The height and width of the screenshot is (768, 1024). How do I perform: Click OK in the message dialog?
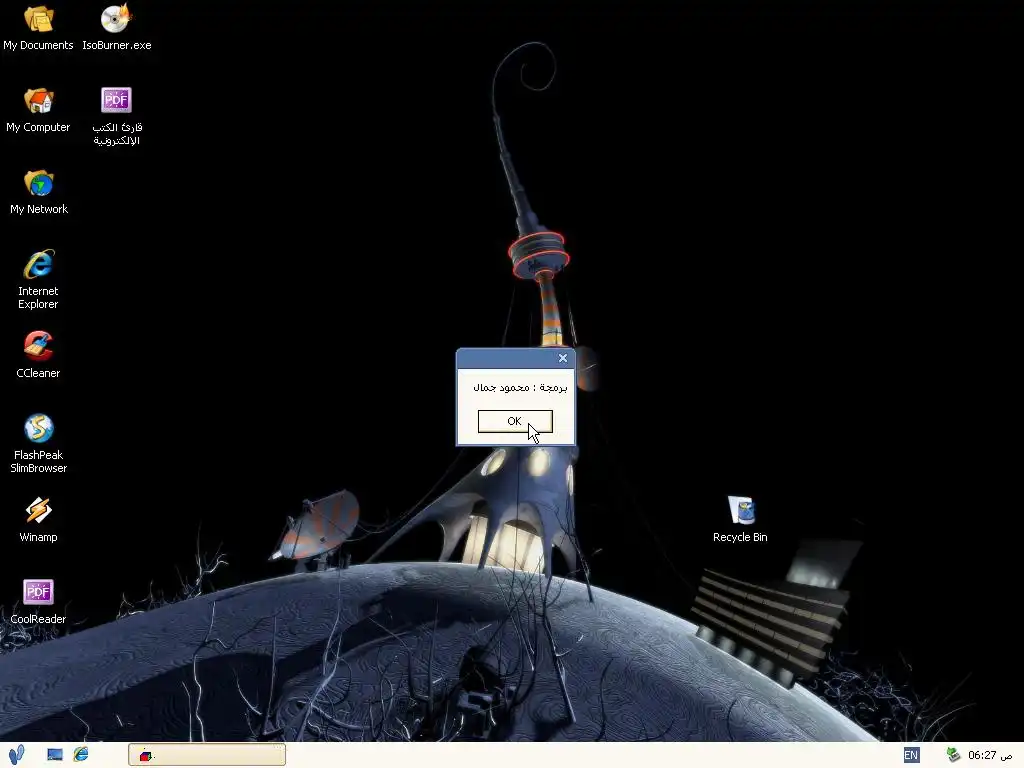tap(515, 421)
